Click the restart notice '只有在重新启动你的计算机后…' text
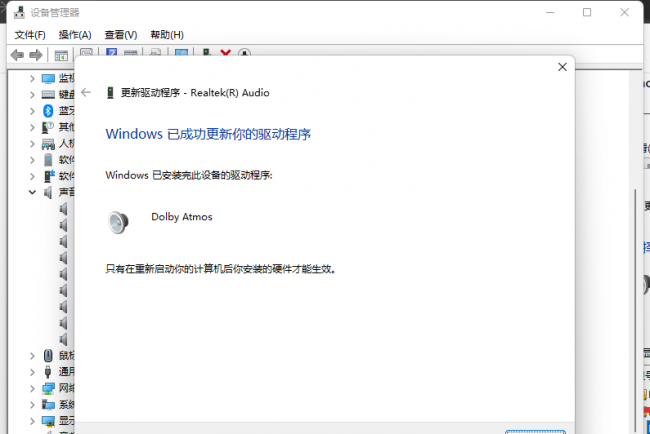The height and width of the screenshot is (434, 650). (x=220, y=269)
